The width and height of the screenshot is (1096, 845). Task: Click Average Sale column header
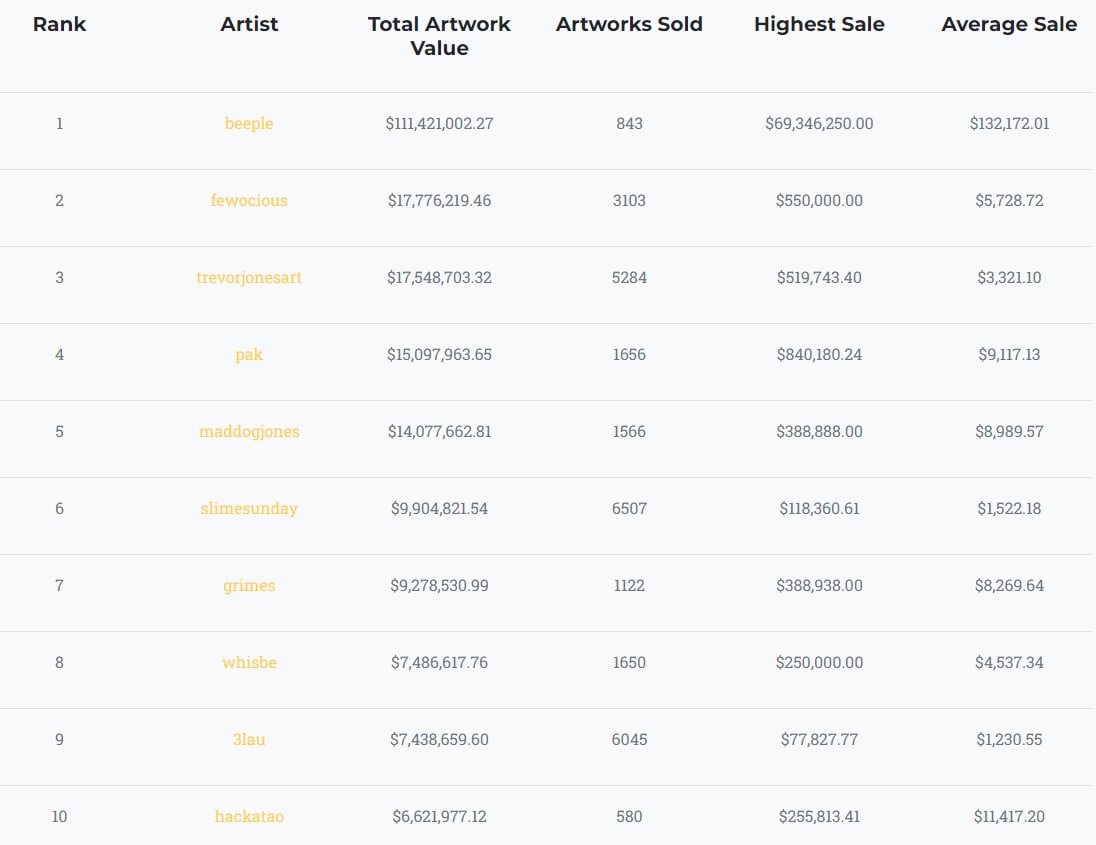click(x=1009, y=24)
